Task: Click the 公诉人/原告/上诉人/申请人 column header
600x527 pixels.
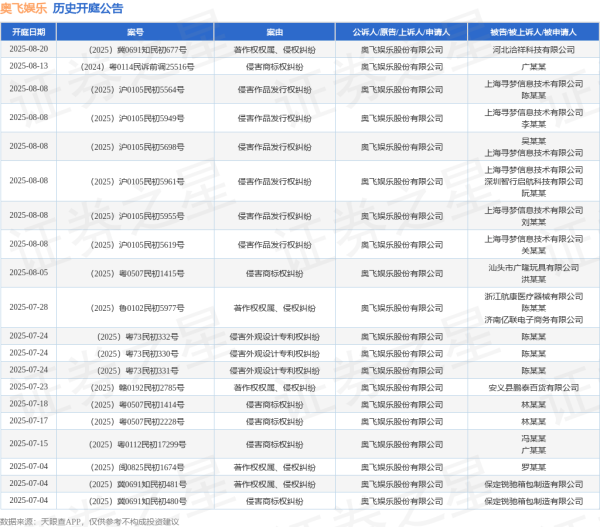Action: (x=401, y=32)
